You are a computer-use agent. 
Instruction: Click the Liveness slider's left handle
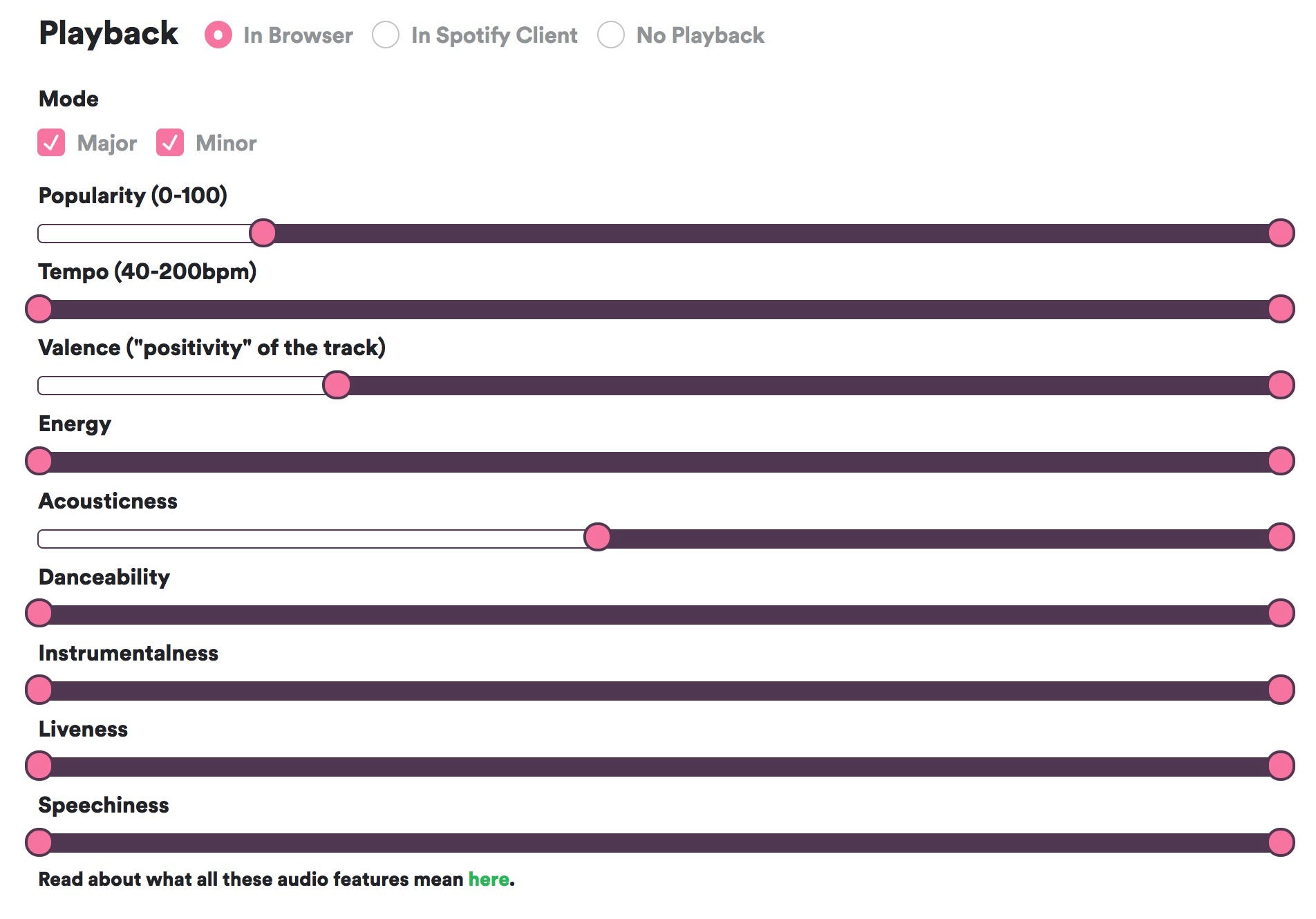click(x=39, y=765)
